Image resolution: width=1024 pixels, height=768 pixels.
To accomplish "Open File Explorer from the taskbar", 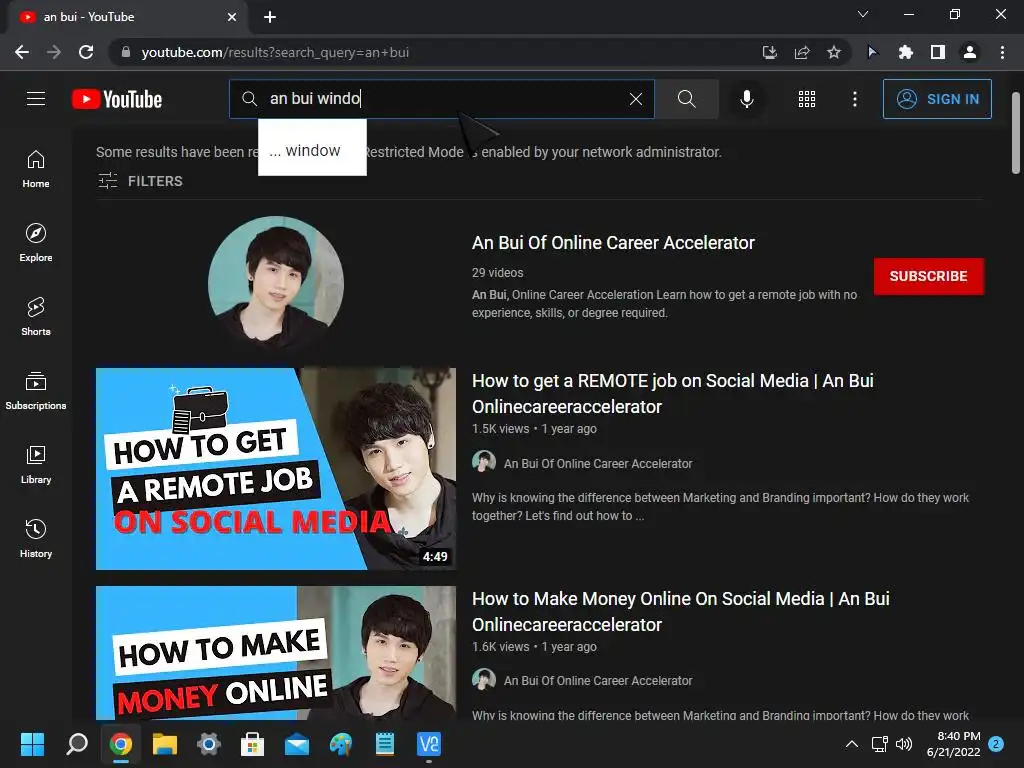I will (x=165, y=744).
